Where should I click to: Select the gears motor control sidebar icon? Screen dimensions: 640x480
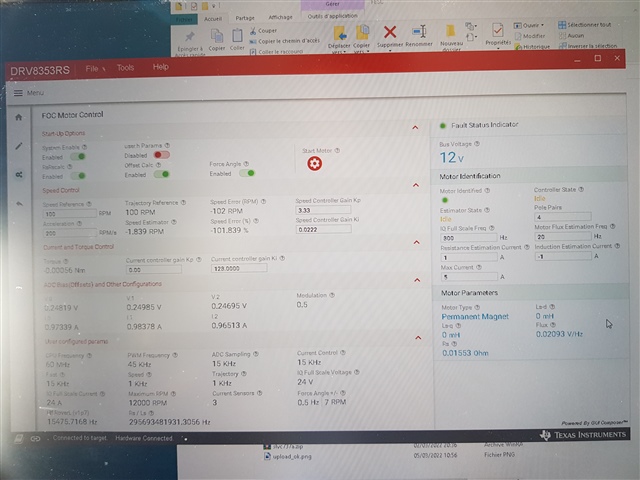point(19,175)
